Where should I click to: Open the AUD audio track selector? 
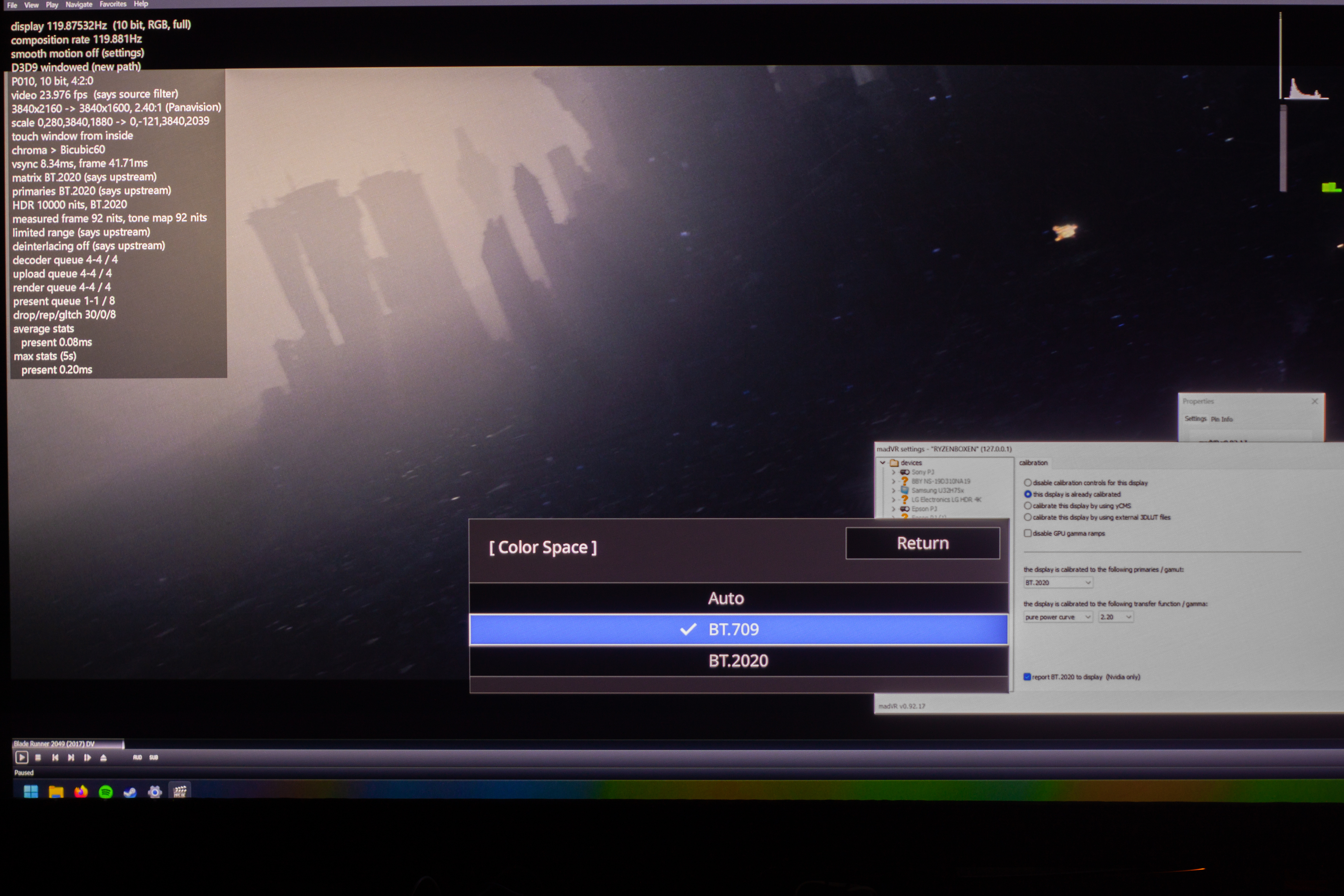[x=137, y=758]
